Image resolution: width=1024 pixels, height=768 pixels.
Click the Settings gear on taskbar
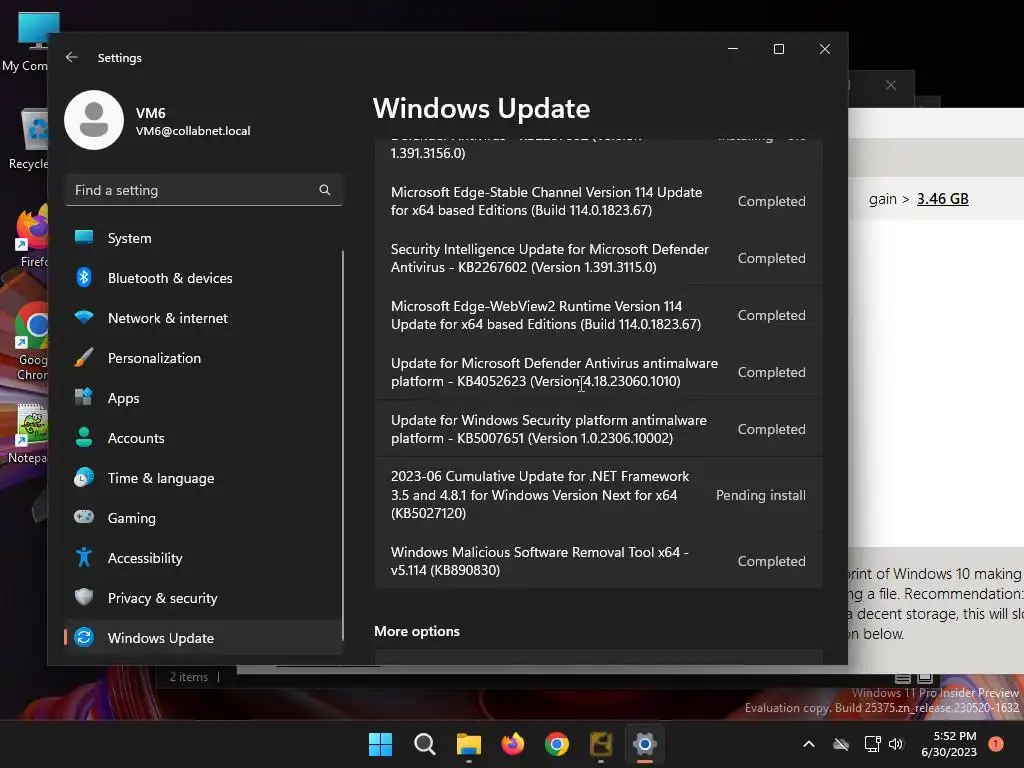[645, 744]
